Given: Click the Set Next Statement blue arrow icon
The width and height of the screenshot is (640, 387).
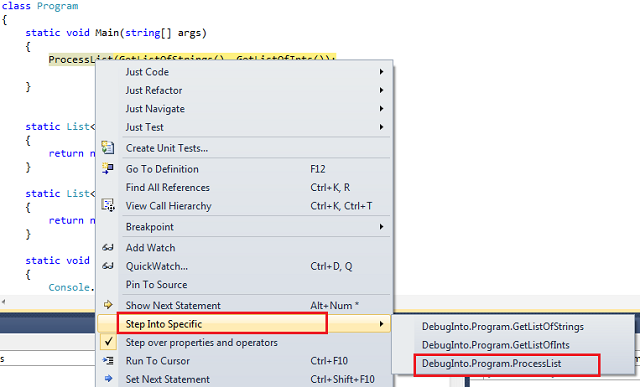Looking at the screenshot, I should pos(108,379).
